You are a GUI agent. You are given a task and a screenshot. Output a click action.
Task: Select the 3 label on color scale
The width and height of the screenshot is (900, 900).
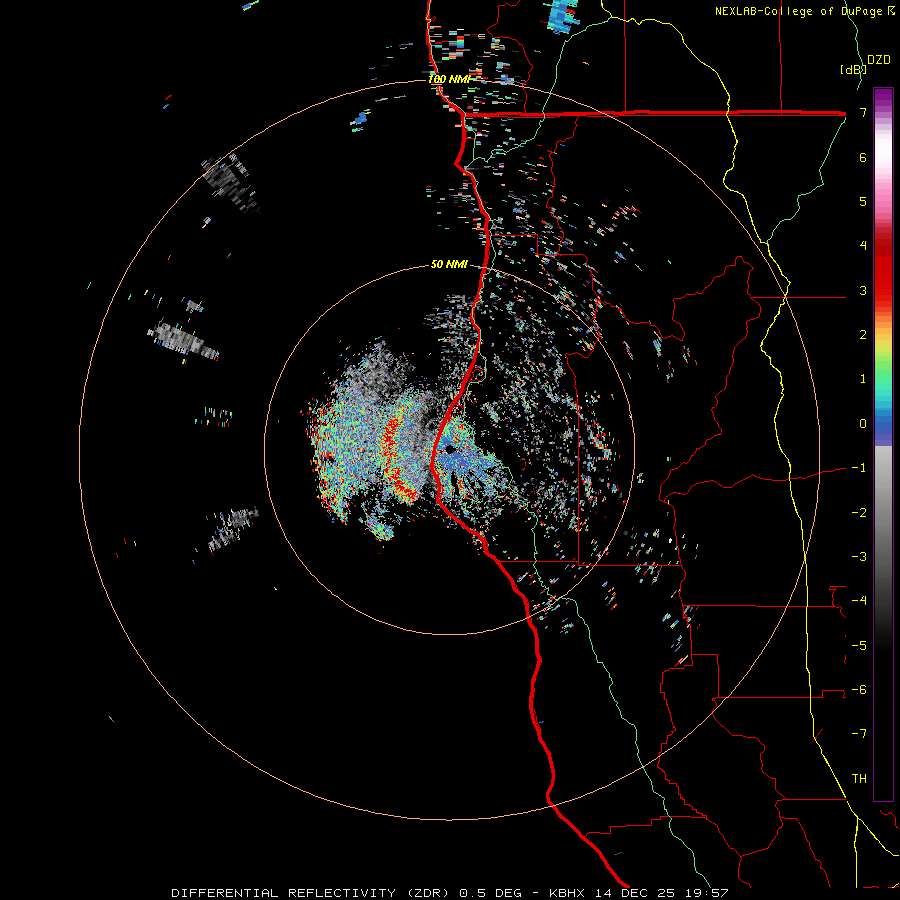point(863,290)
